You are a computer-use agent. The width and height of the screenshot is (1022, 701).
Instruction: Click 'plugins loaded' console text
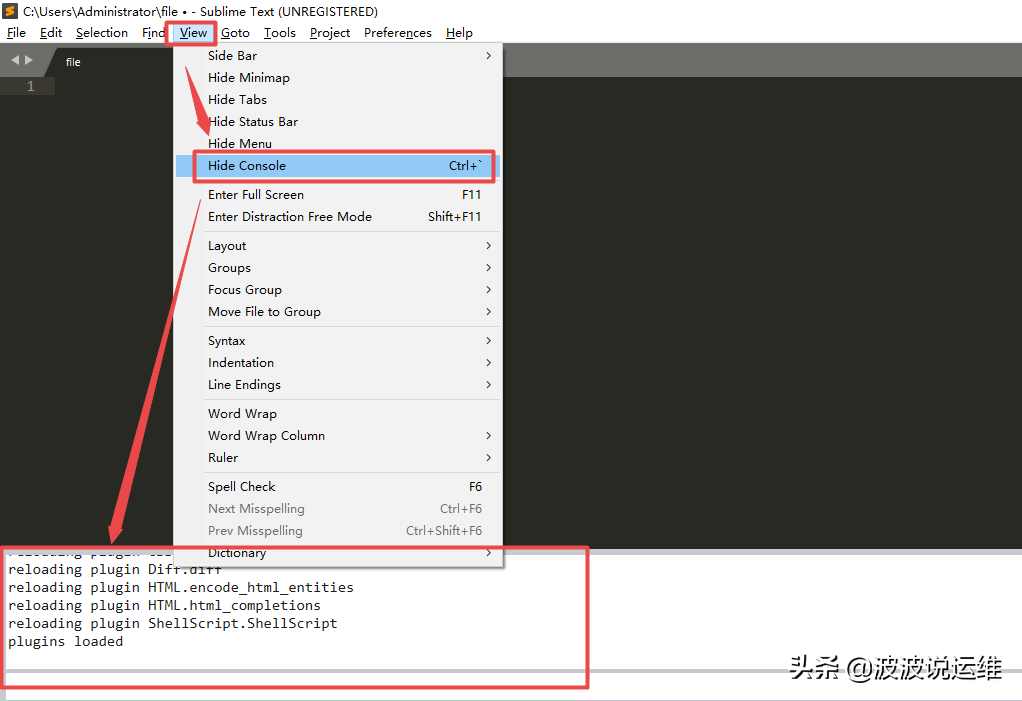pyautogui.click(x=65, y=642)
